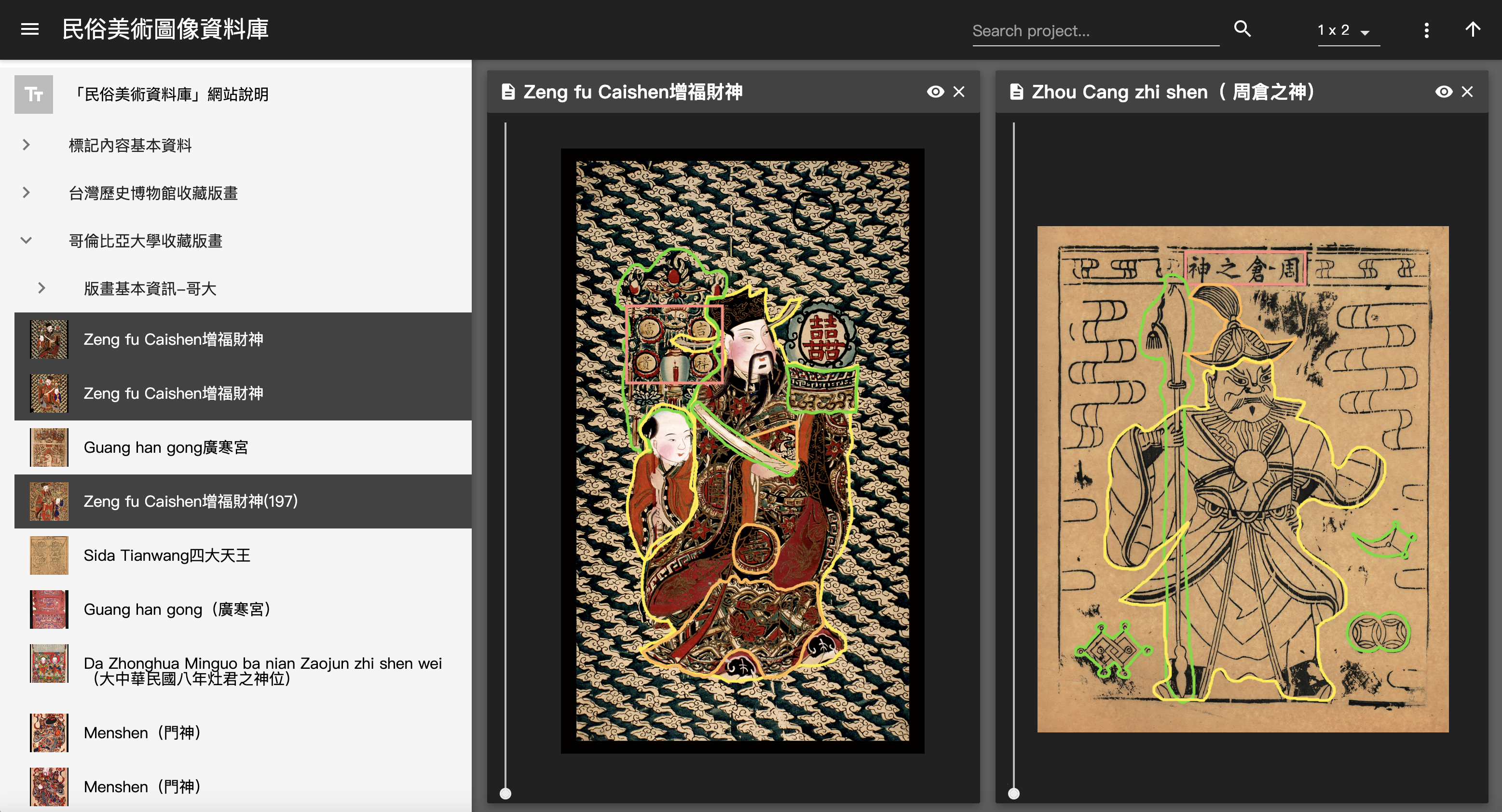Click zoom slider handle in Zeng fu Caishen panel
Viewport: 1502px width, 812px height.
tap(505, 793)
